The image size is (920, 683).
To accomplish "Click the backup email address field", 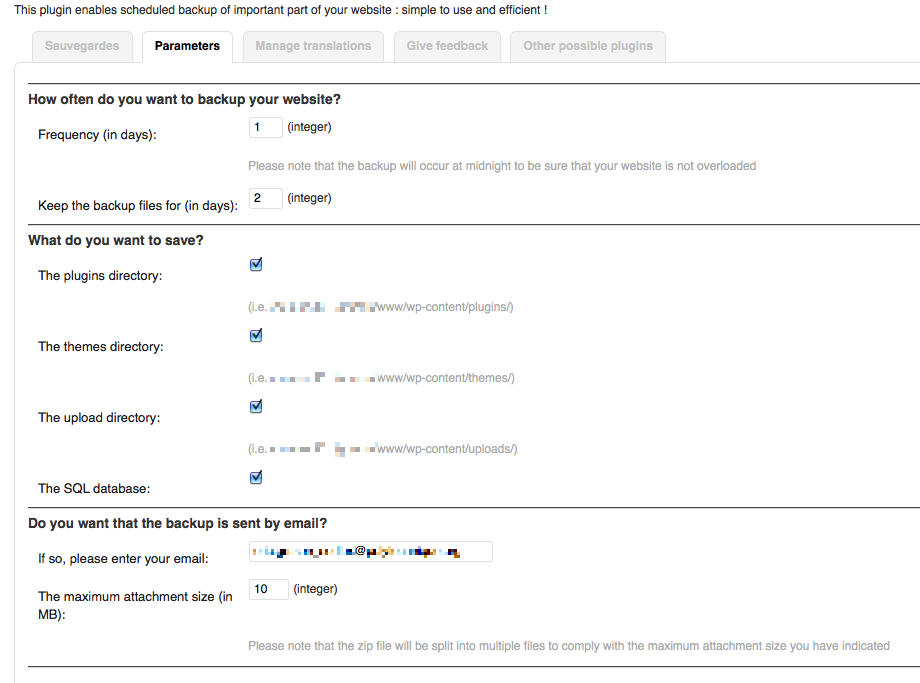I will pos(371,552).
